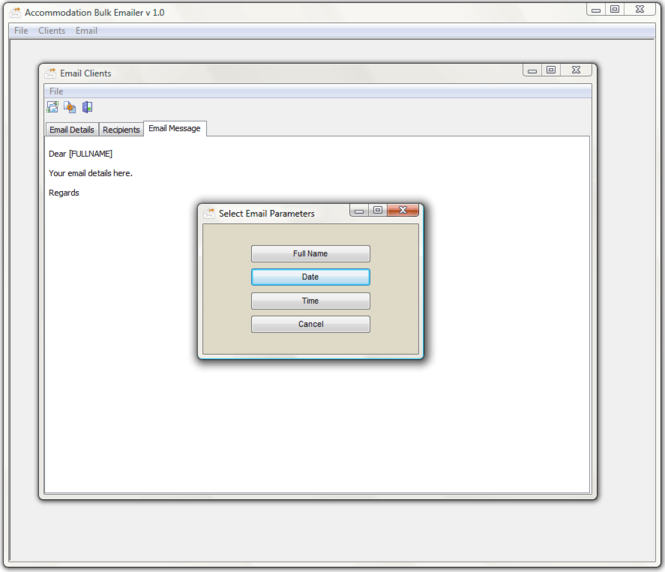Click the parameters gear toolbar icon

click(x=70, y=107)
